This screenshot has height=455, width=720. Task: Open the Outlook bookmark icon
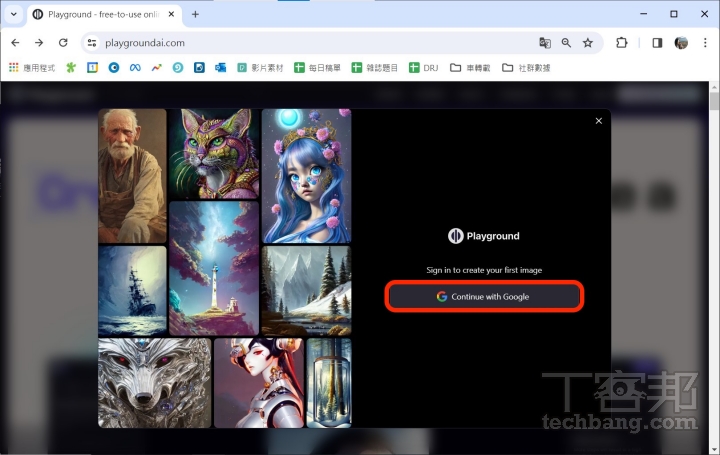(x=220, y=68)
